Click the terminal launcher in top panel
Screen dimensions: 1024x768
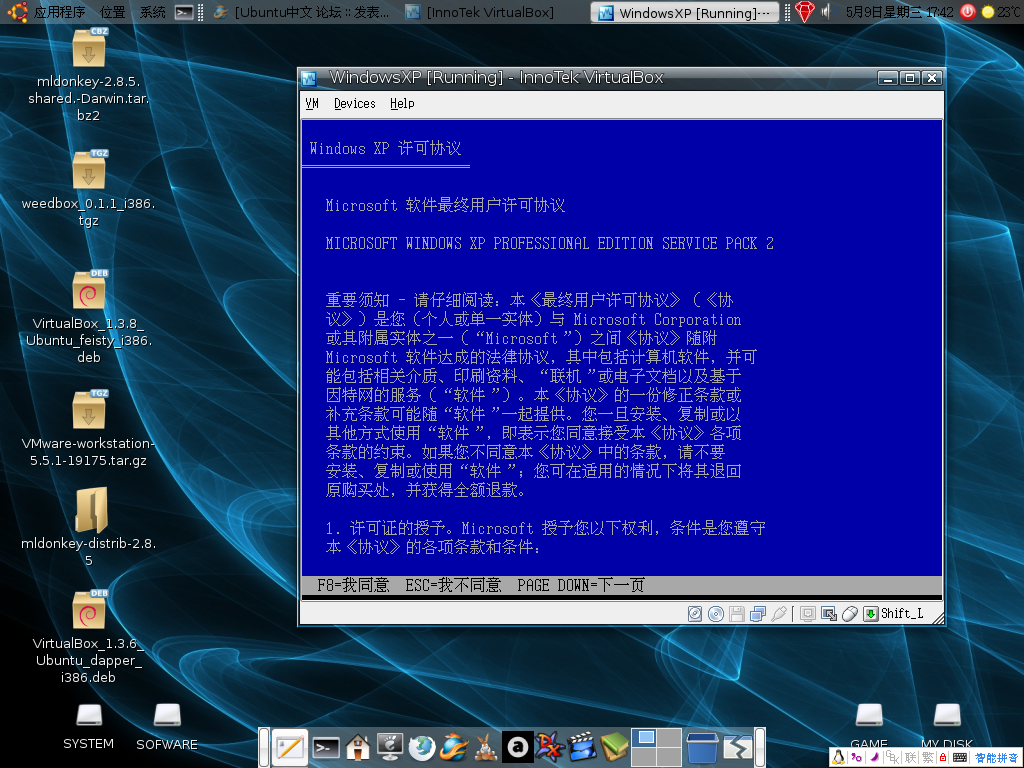pyautogui.click(x=185, y=12)
